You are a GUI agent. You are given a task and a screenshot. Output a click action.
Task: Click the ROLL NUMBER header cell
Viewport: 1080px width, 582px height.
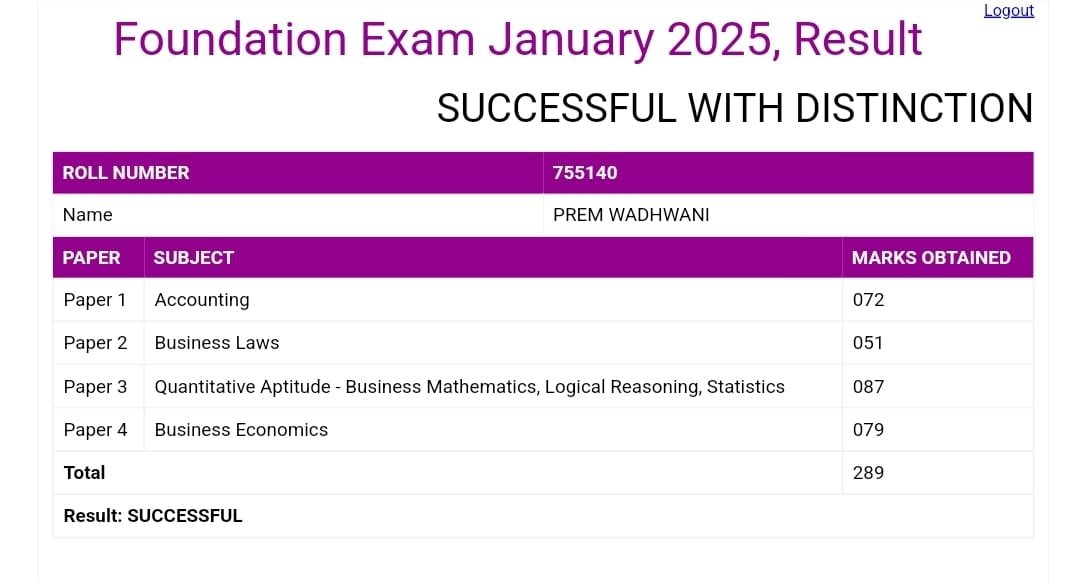[x=126, y=173]
